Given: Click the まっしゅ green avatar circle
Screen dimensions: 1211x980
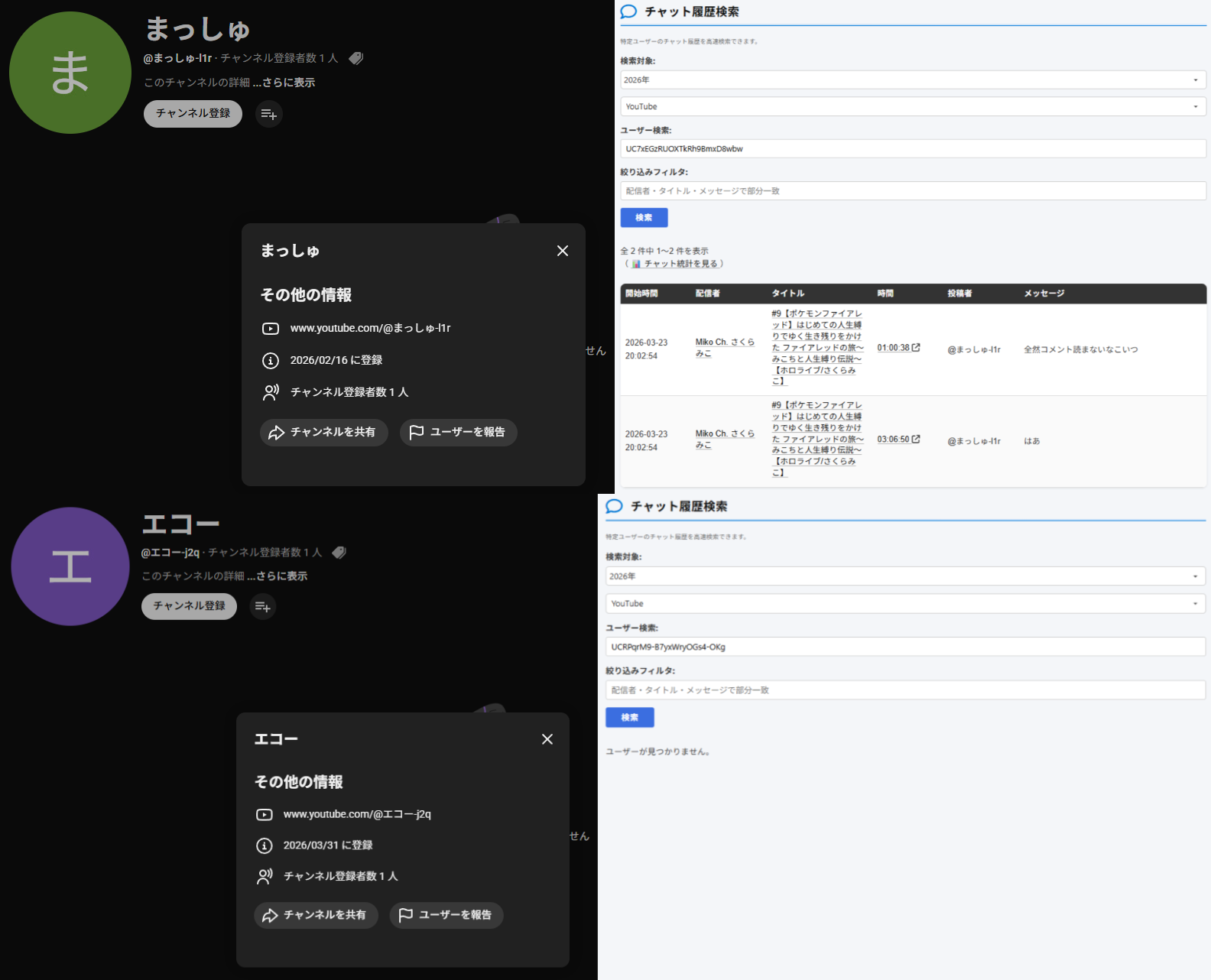Looking at the screenshot, I should coord(70,73).
